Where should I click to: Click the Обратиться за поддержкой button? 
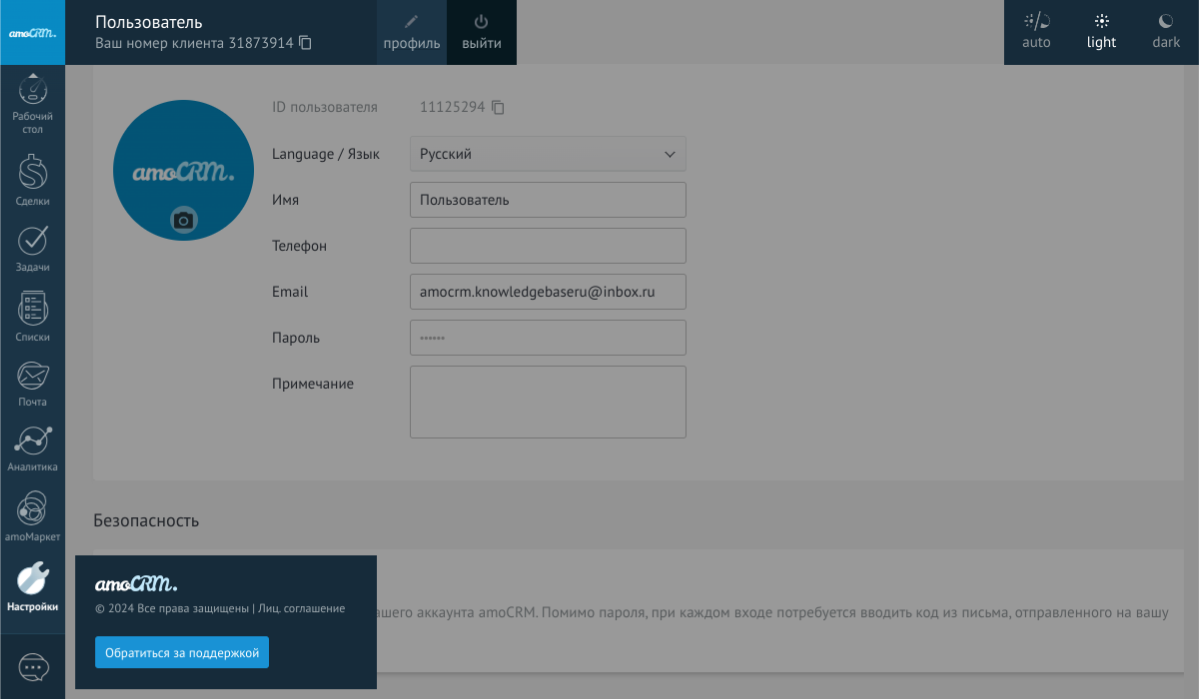(x=182, y=653)
